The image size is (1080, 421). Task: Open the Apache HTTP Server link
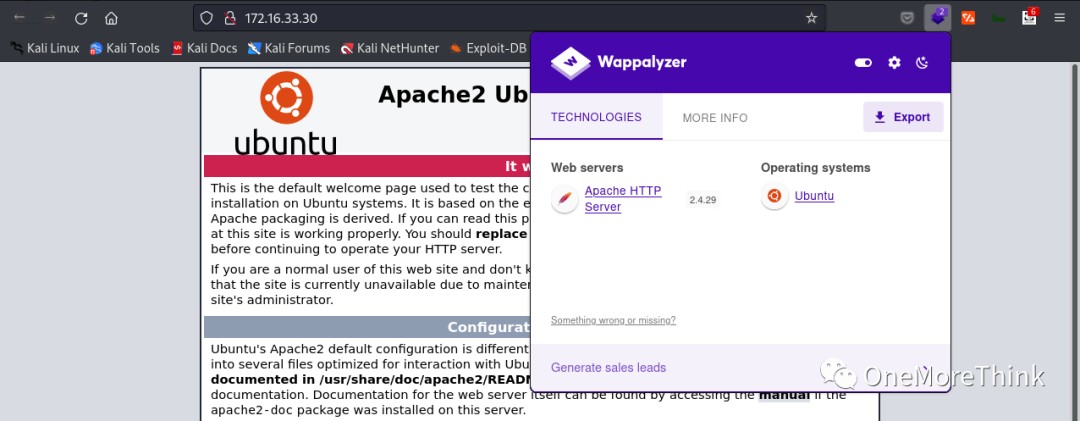click(623, 199)
